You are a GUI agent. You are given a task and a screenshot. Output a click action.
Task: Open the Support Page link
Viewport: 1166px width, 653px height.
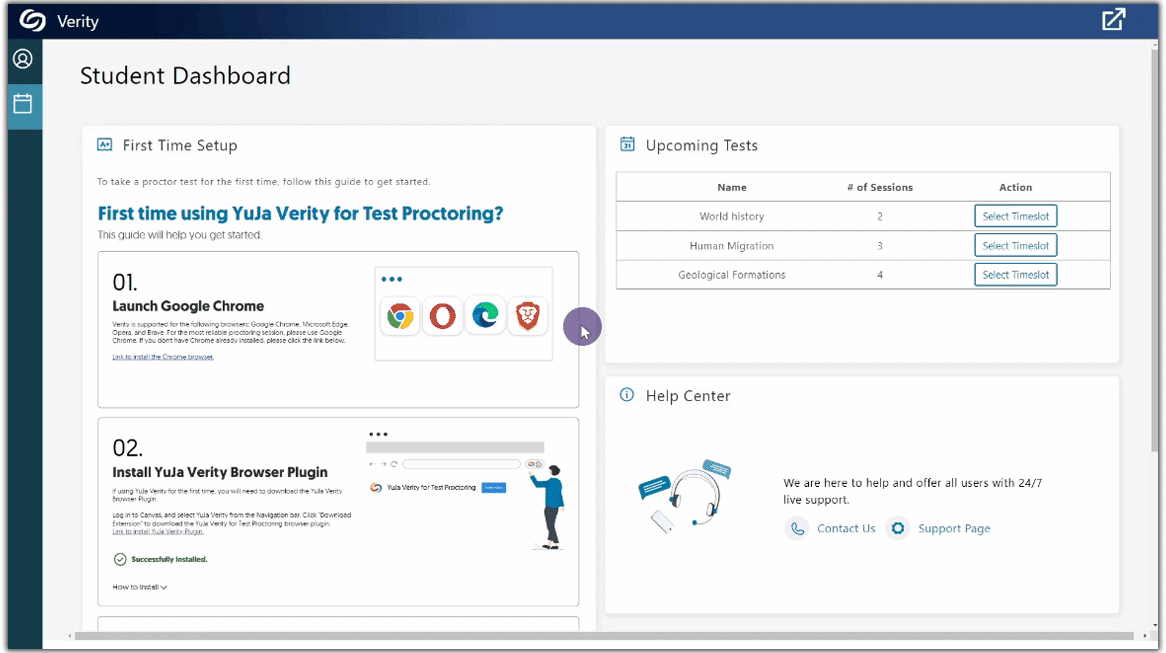(x=954, y=528)
